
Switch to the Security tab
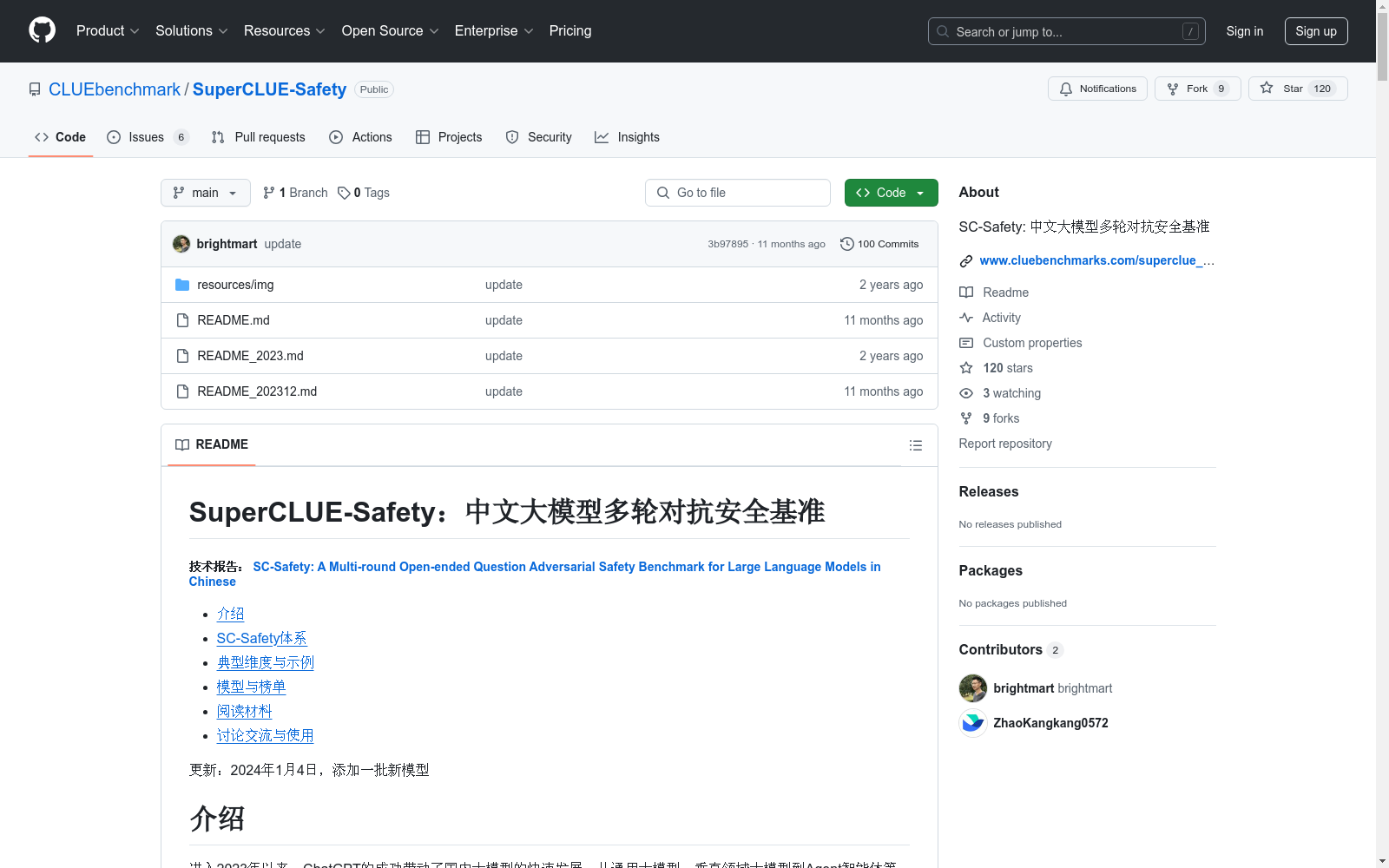click(539, 137)
